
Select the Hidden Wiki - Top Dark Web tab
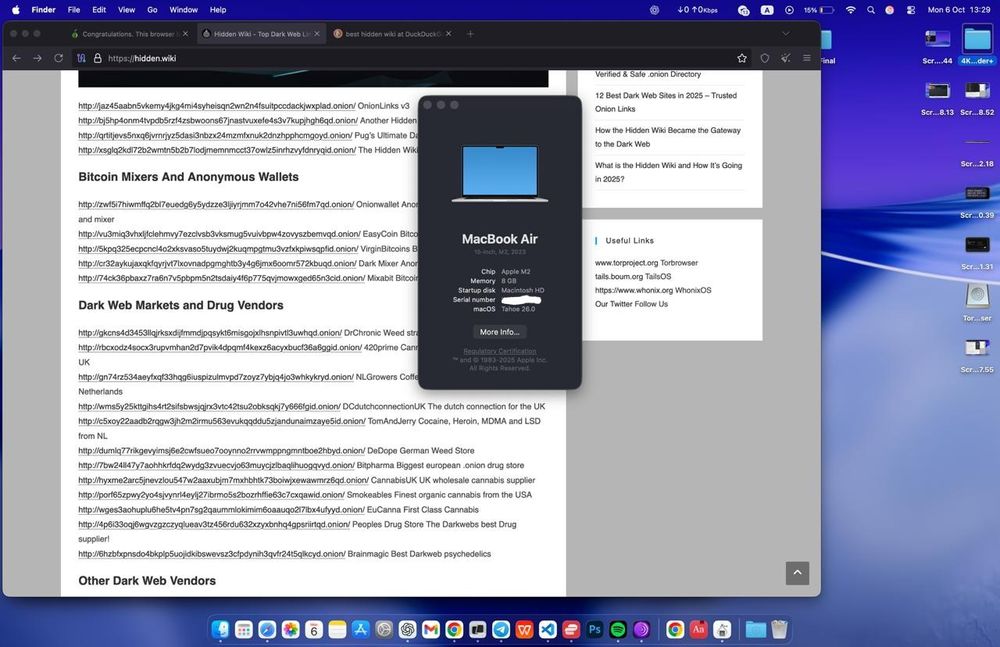click(261, 34)
